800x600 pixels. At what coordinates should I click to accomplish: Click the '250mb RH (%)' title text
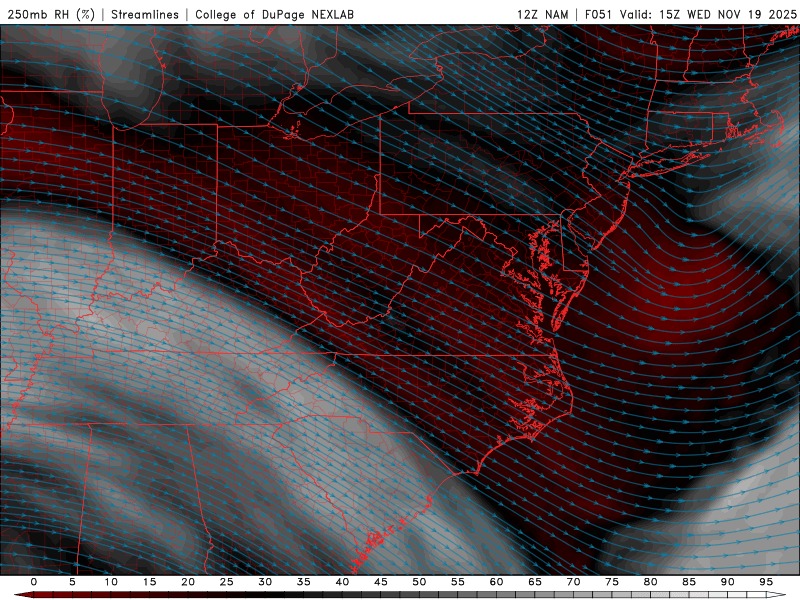pyautogui.click(x=51, y=14)
